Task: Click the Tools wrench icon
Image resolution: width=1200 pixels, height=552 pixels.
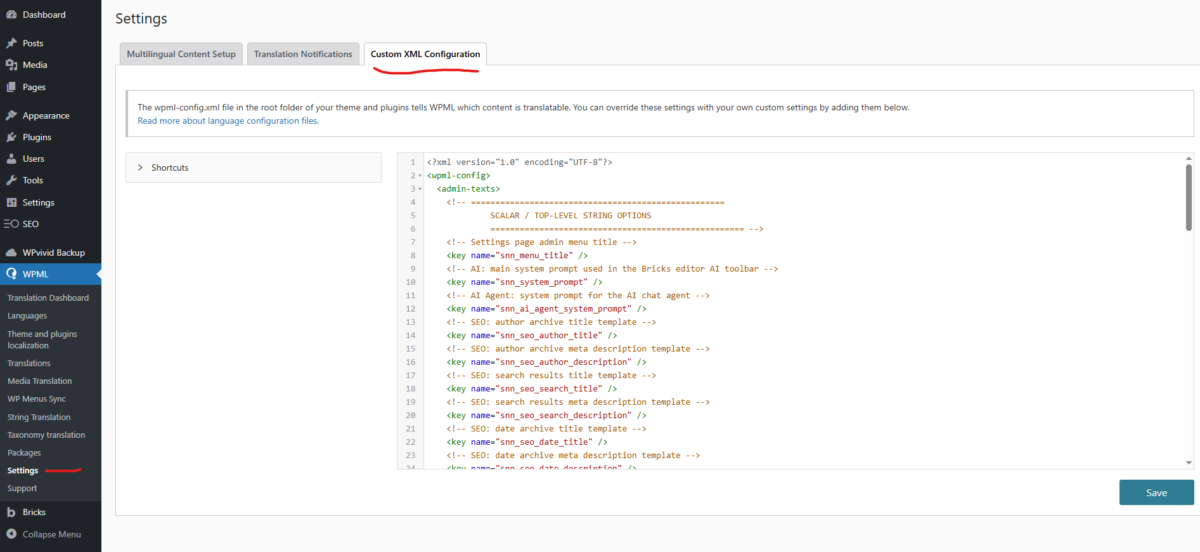Action: coord(11,181)
